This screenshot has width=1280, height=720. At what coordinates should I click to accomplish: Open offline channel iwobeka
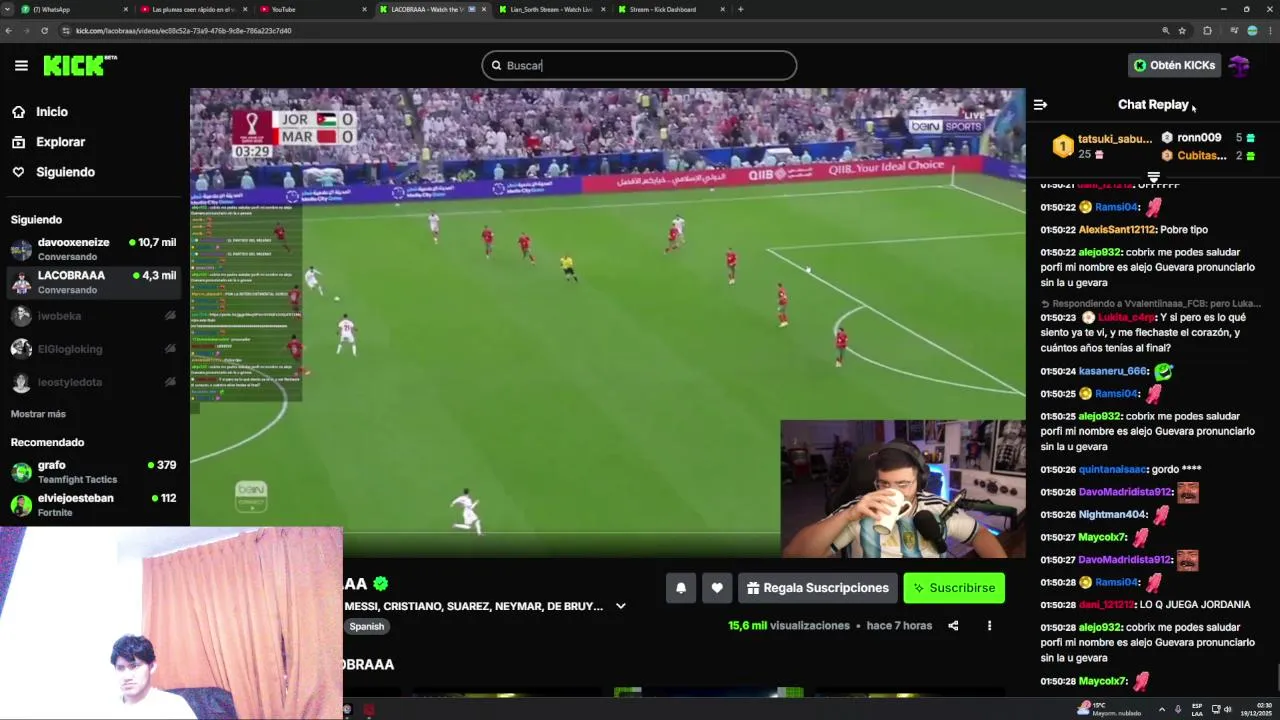pyautogui.click(x=93, y=316)
